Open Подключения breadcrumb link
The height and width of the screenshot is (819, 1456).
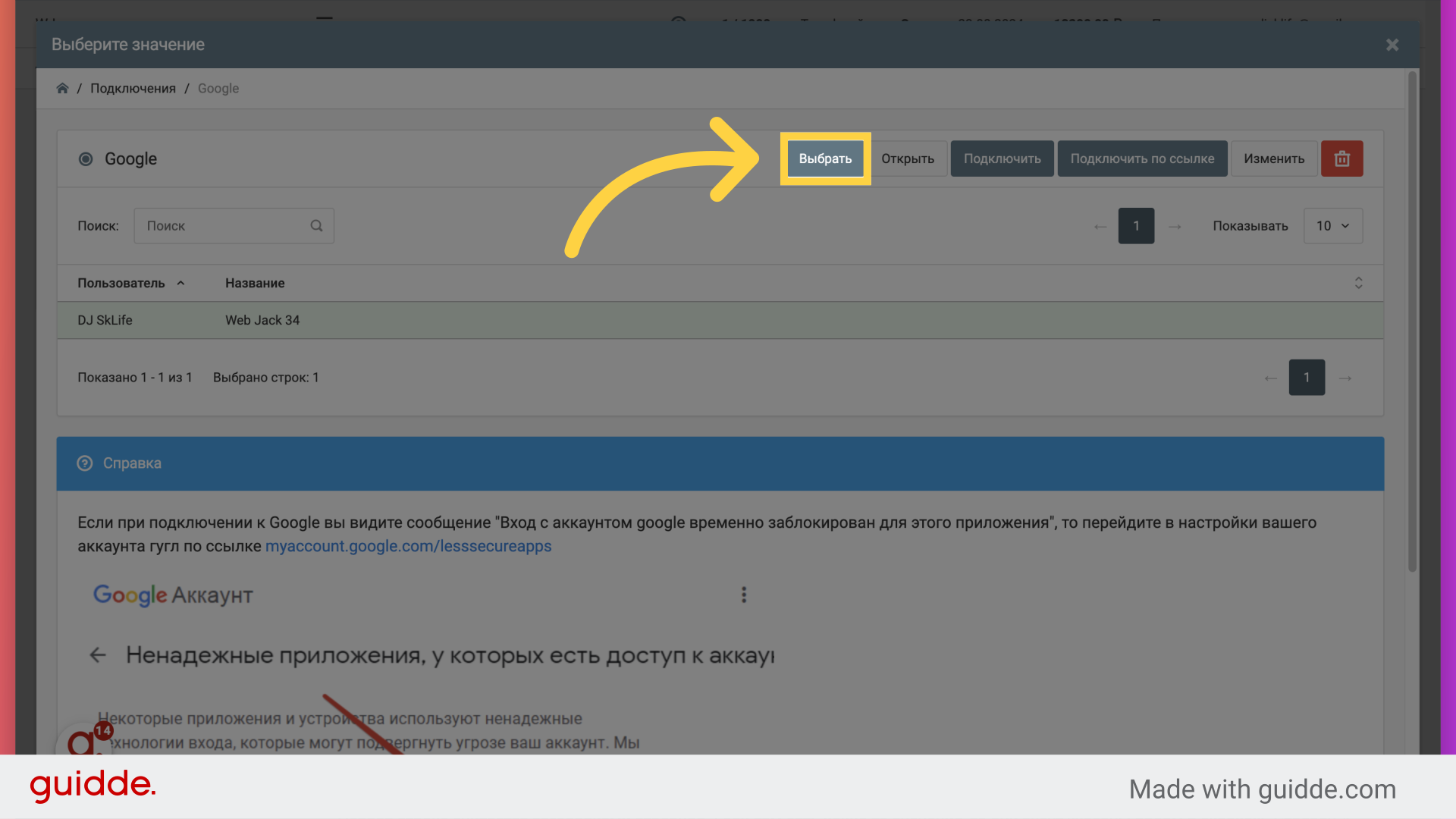point(133,88)
